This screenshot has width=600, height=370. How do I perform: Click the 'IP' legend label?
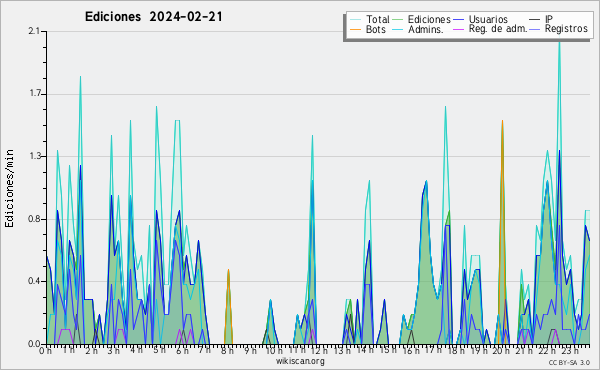pos(549,19)
